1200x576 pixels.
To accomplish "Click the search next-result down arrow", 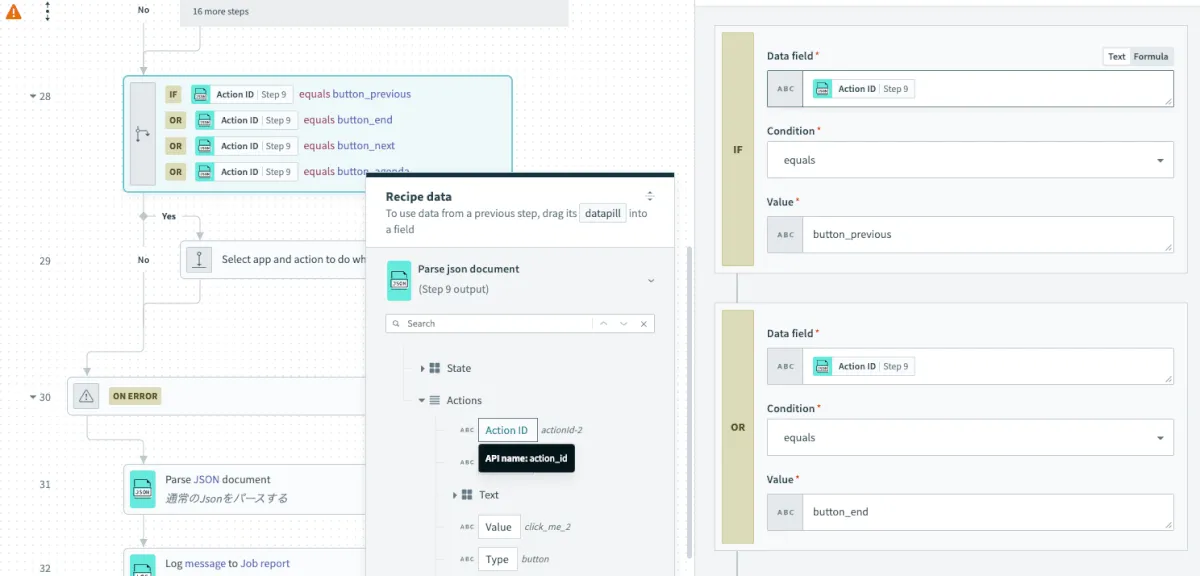I will point(623,324).
